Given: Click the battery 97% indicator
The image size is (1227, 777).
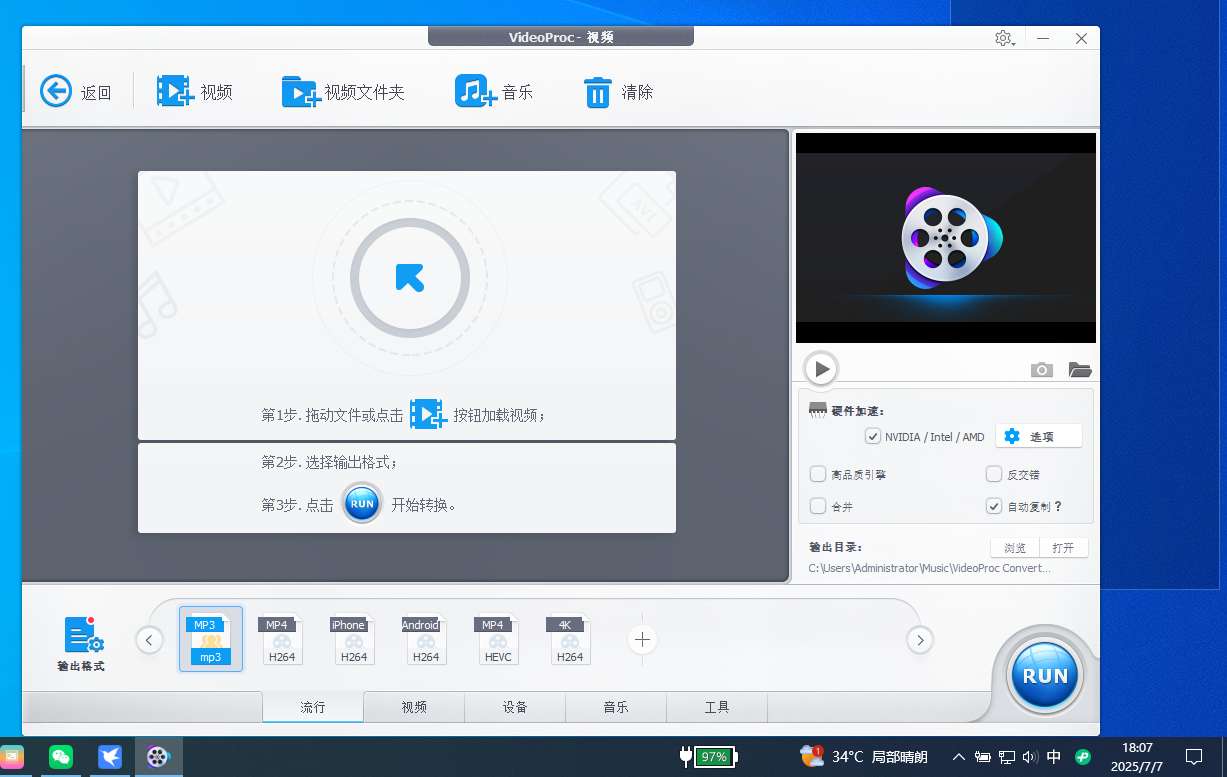Looking at the screenshot, I should coord(708,757).
